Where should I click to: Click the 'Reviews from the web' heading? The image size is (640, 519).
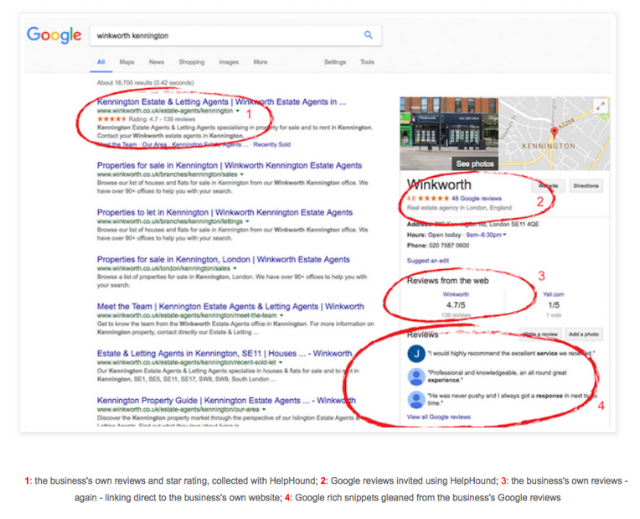448,281
